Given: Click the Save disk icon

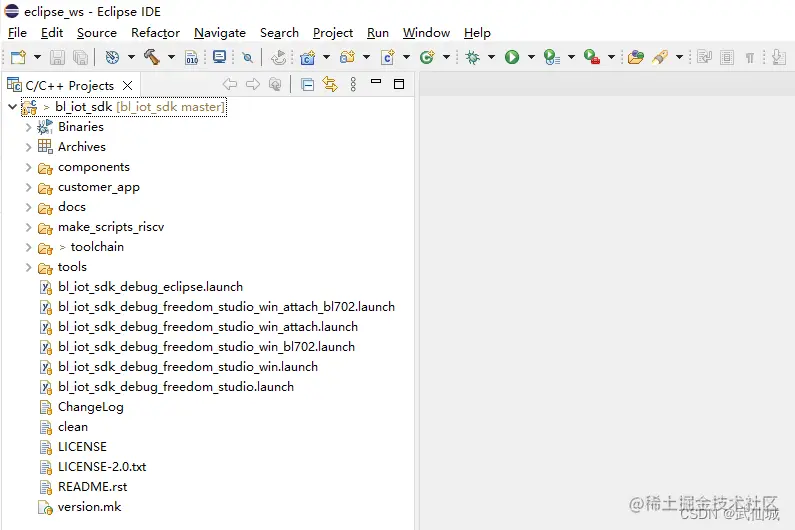Looking at the screenshot, I should pyautogui.click(x=57, y=57).
